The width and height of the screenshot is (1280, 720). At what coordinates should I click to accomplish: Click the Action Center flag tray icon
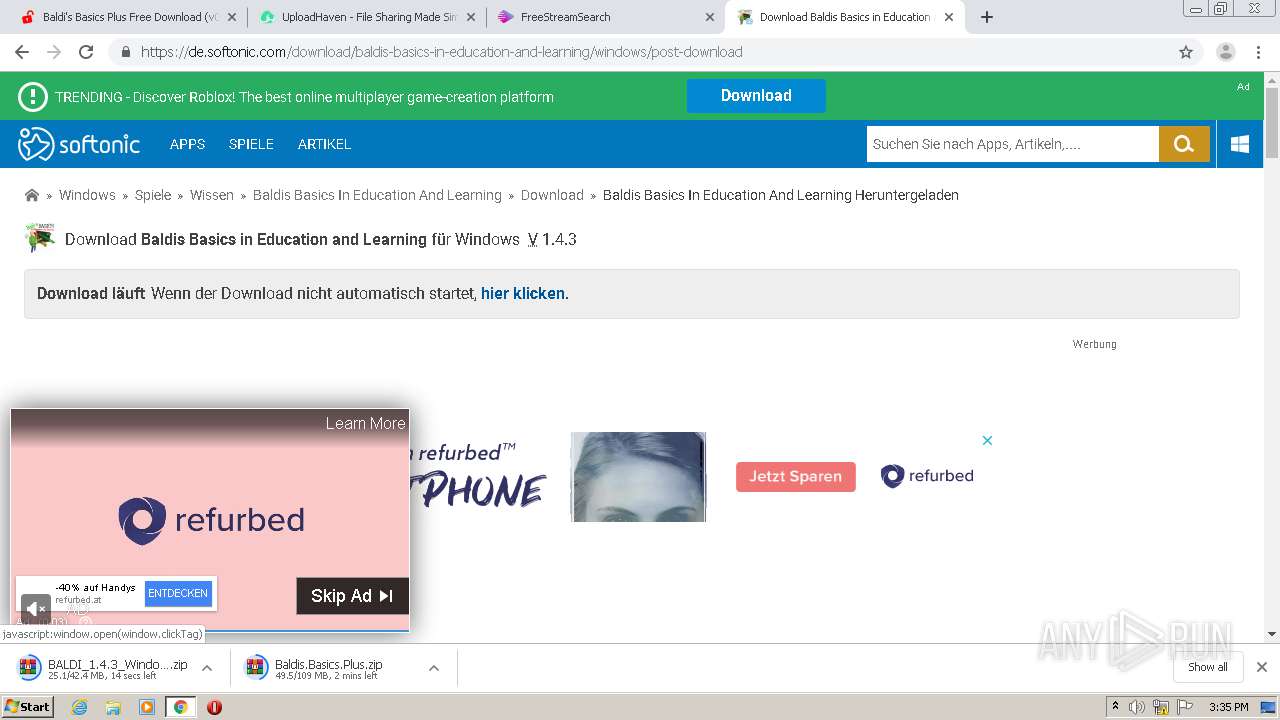[1185, 707]
